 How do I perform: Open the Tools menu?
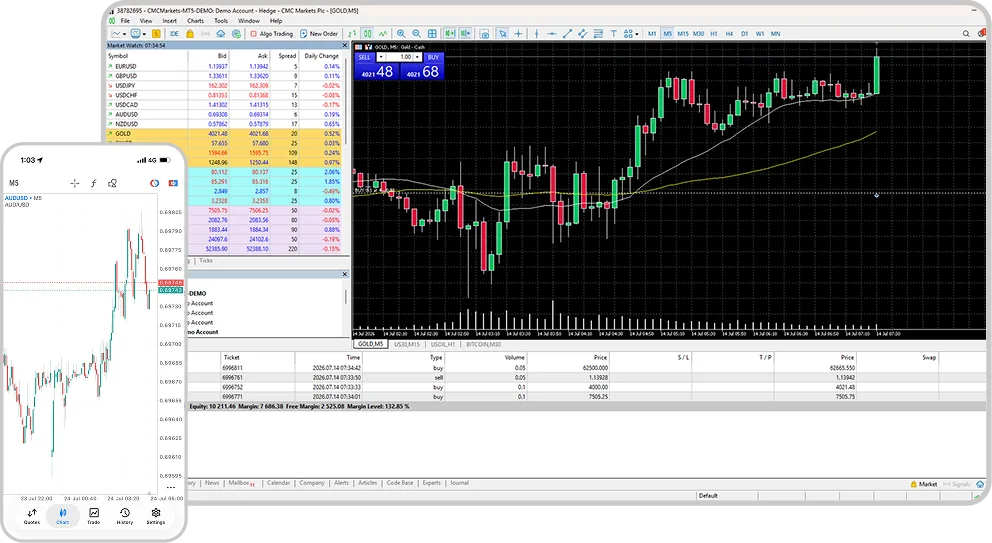pyautogui.click(x=221, y=21)
